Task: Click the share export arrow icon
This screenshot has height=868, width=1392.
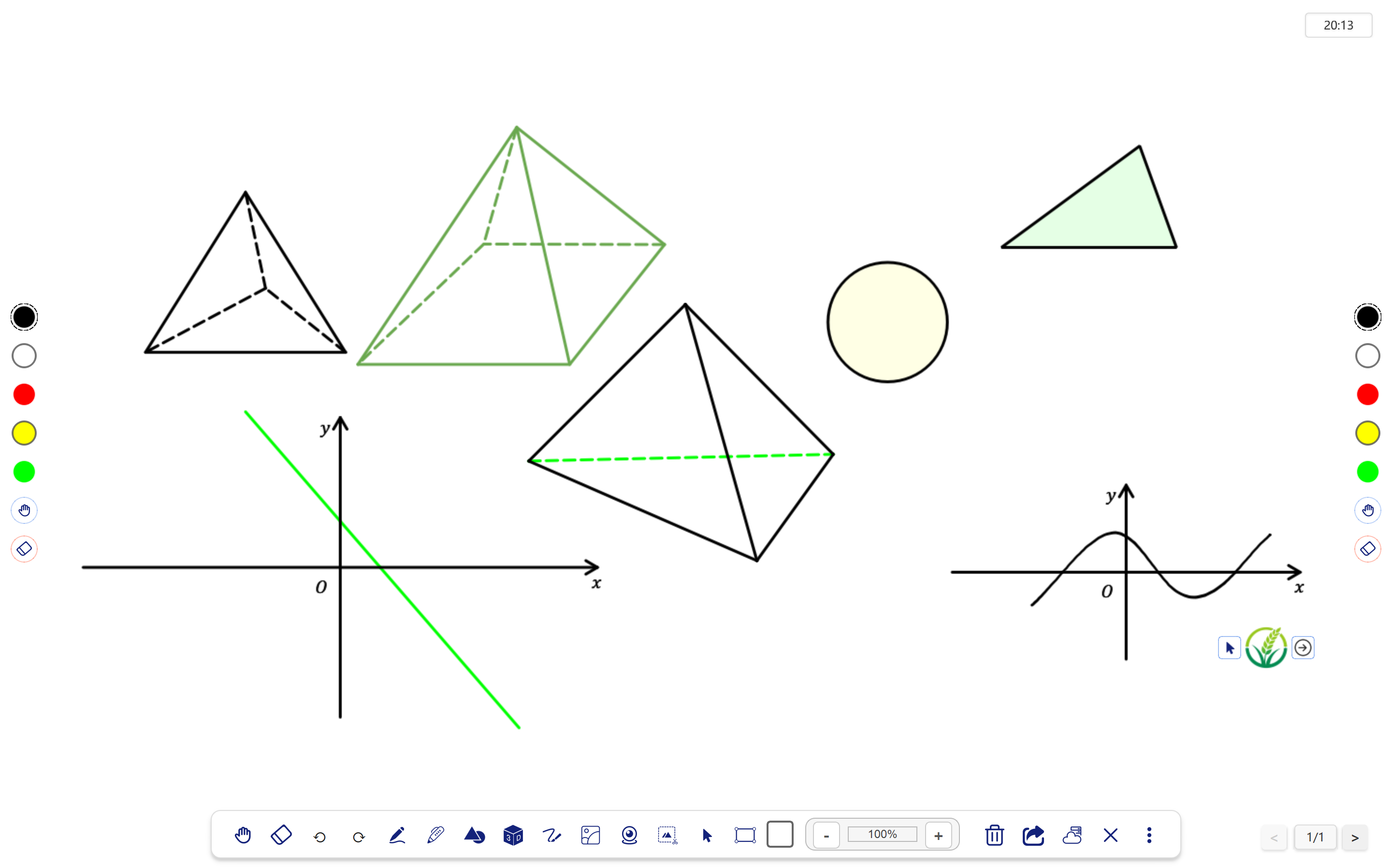Action: click(1033, 835)
